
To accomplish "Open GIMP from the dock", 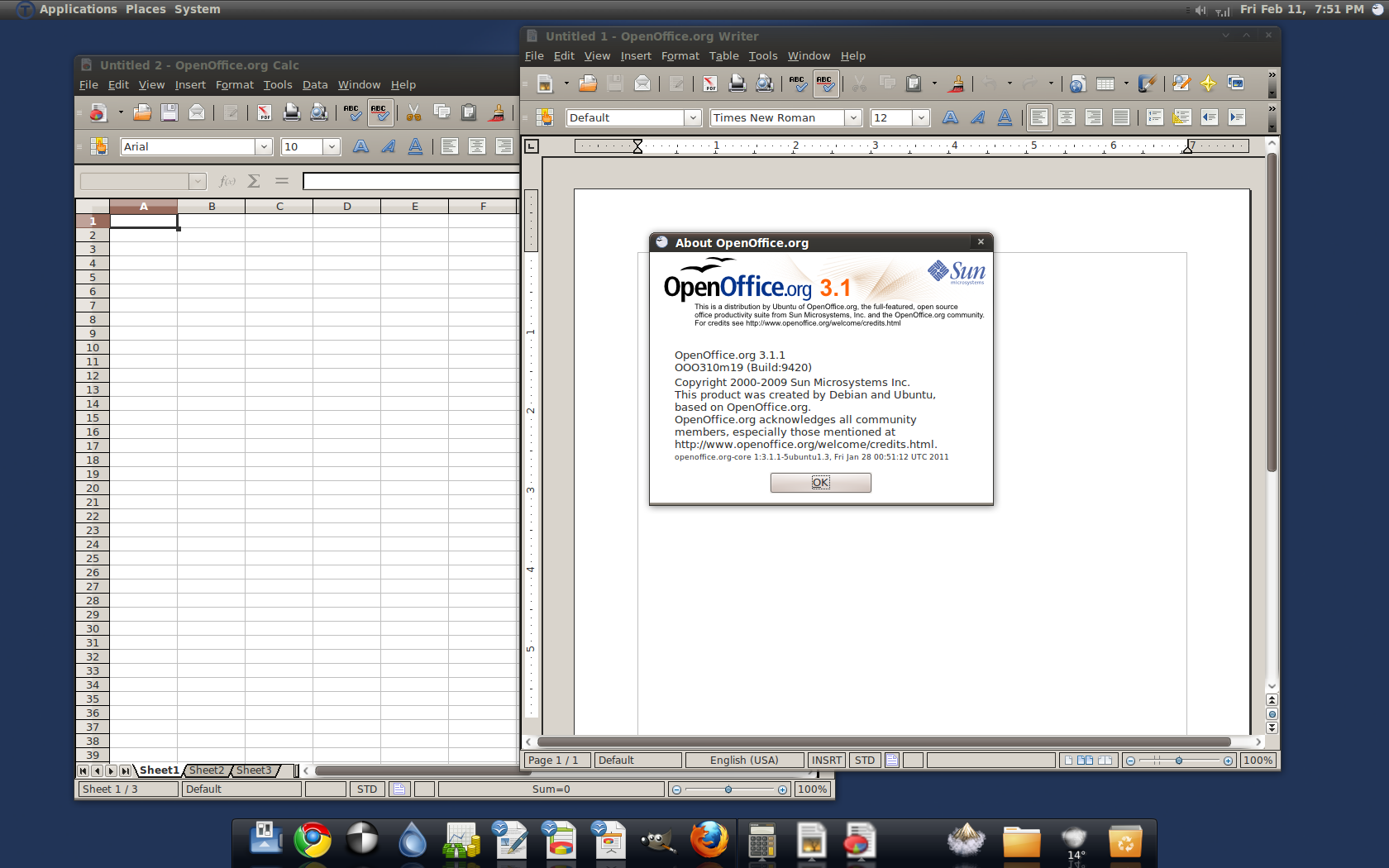I will coord(658,842).
